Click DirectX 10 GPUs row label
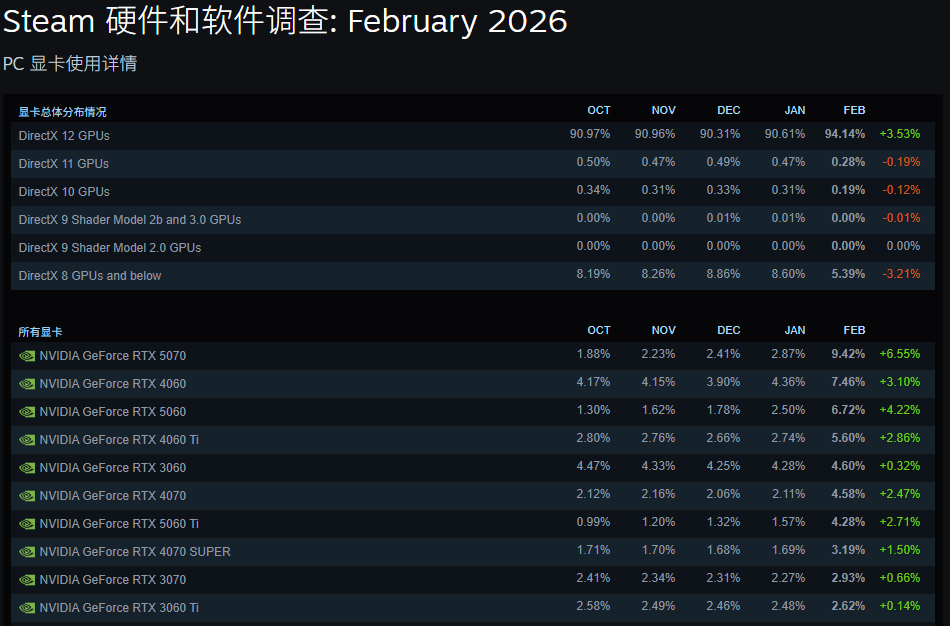The image size is (950, 626). [64, 191]
